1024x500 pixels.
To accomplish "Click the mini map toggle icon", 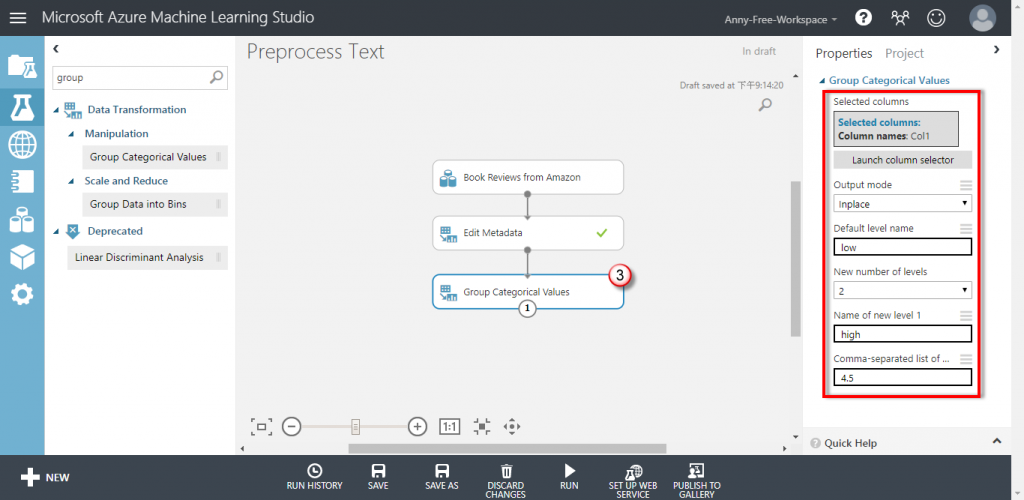I will click(482, 427).
